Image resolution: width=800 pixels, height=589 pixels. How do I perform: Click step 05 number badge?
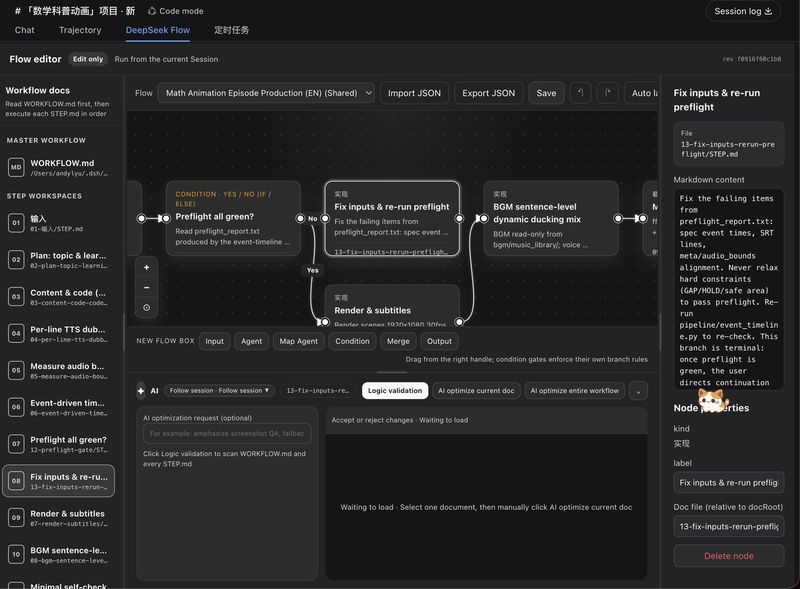tap(16, 370)
